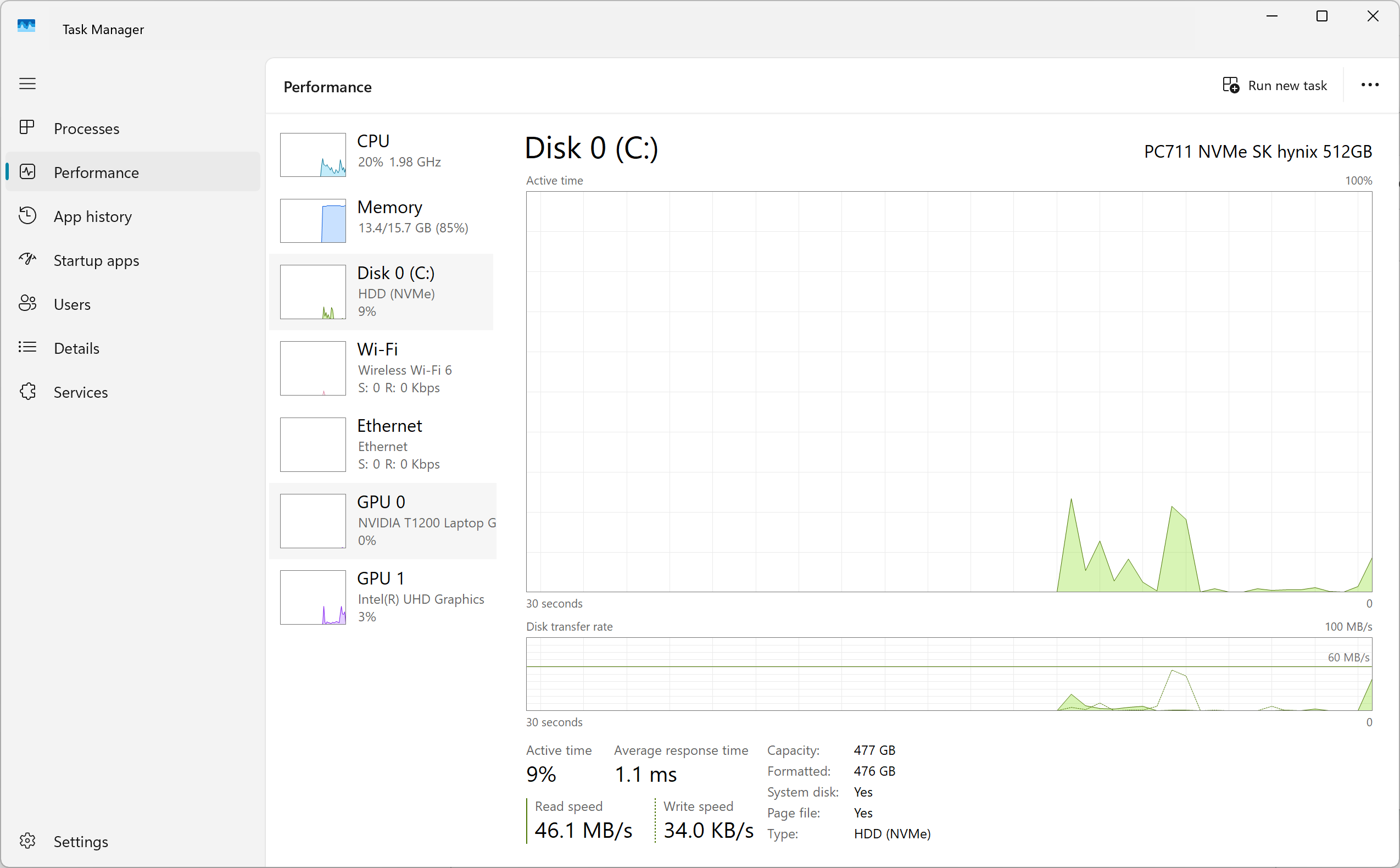The height and width of the screenshot is (868, 1400).
Task: View the Users section
Action: click(71, 304)
